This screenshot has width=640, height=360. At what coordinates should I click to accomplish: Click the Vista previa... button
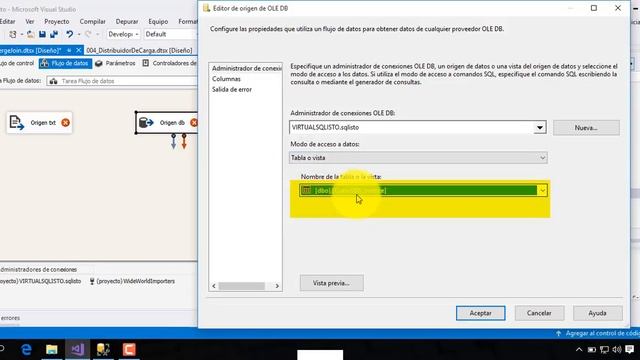click(331, 283)
